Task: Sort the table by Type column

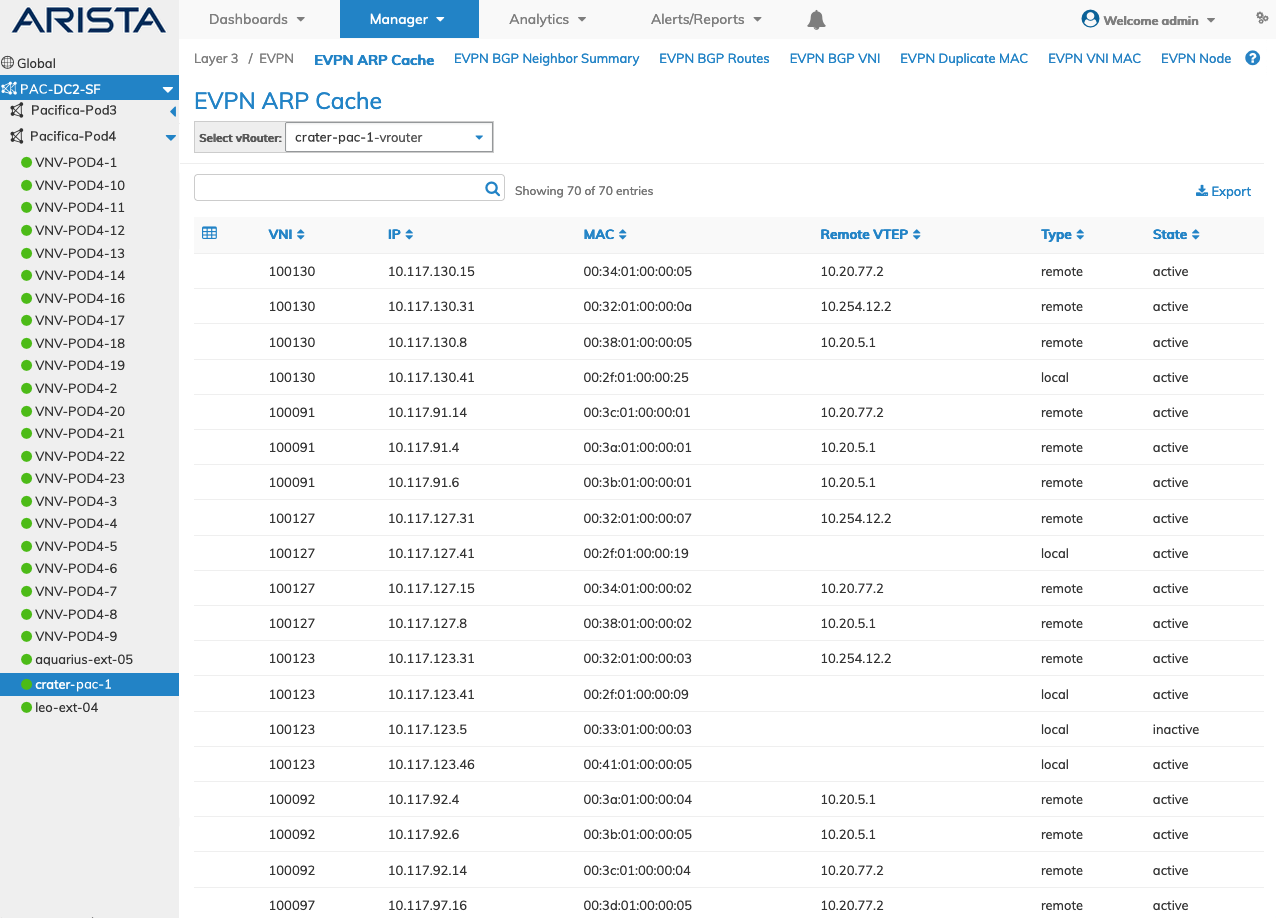Action: coord(1062,234)
